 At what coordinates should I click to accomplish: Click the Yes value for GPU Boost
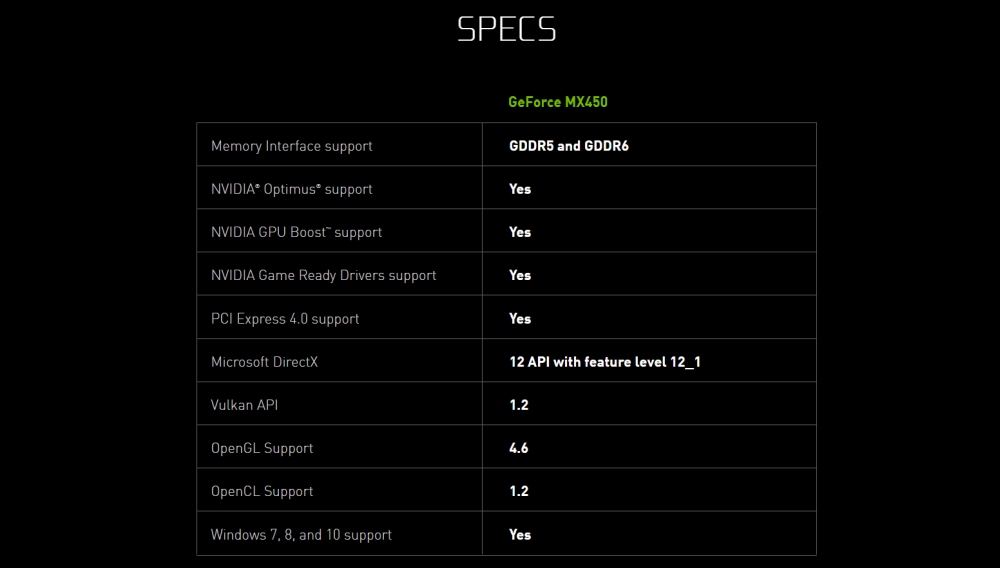pyautogui.click(x=520, y=232)
